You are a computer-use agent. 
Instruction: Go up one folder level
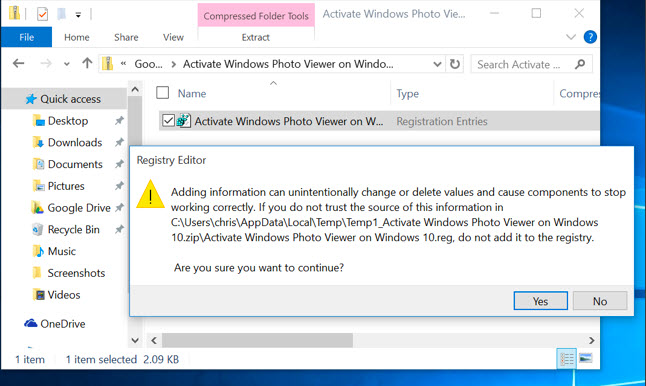click(x=87, y=63)
